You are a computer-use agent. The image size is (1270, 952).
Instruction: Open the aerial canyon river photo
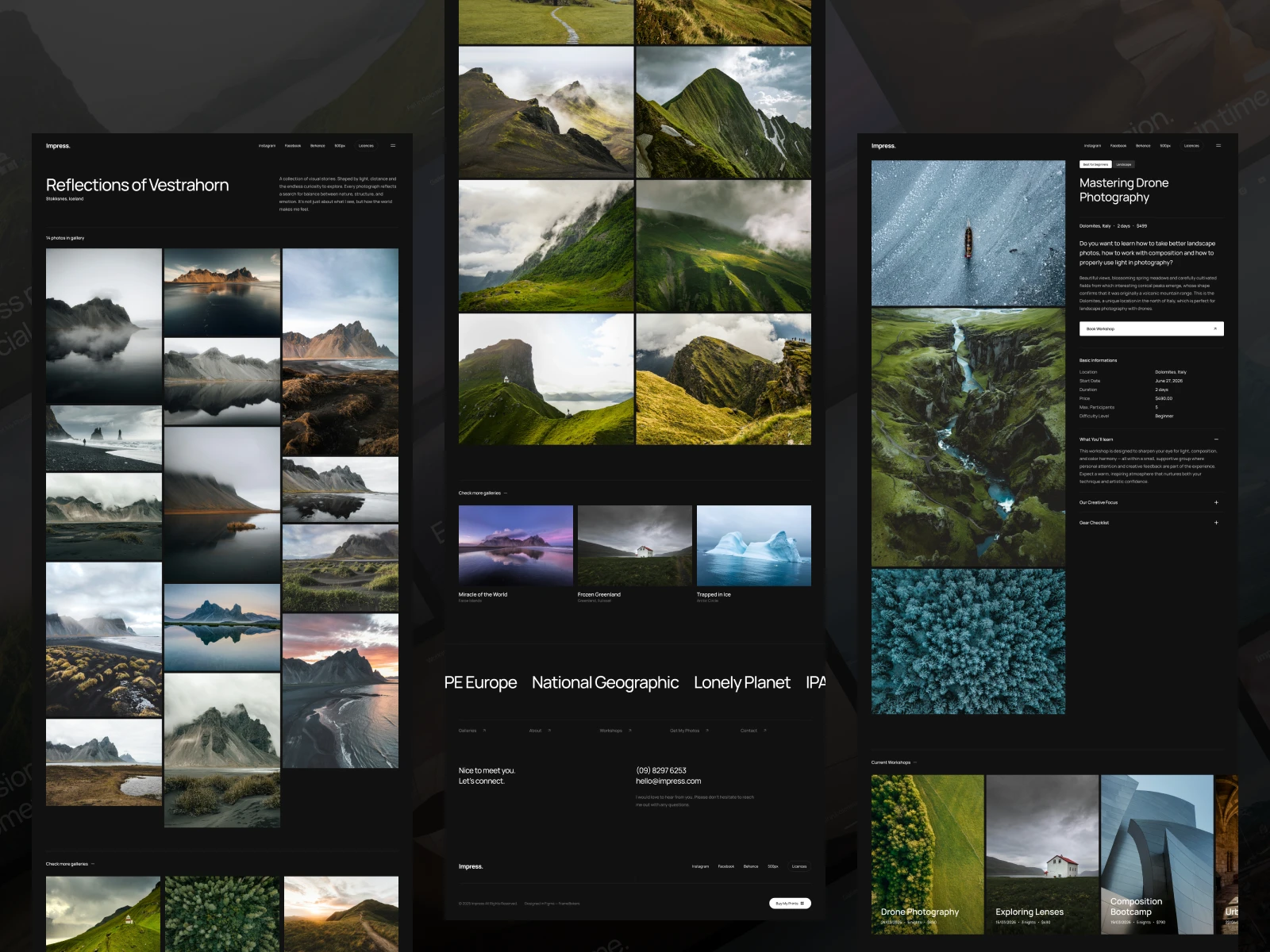point(968,437)
